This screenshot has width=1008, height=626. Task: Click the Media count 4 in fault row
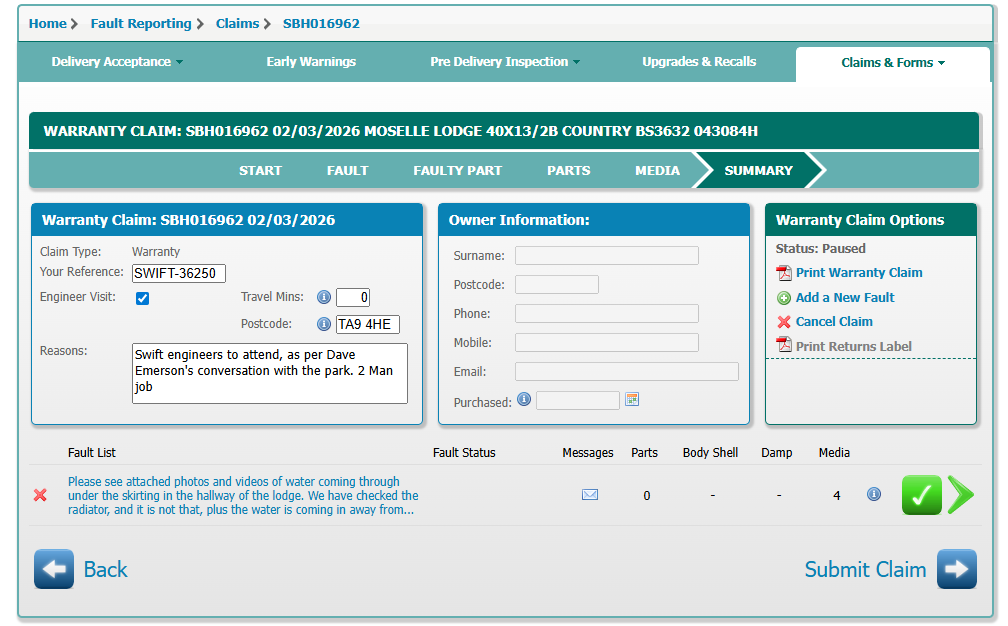836,496
